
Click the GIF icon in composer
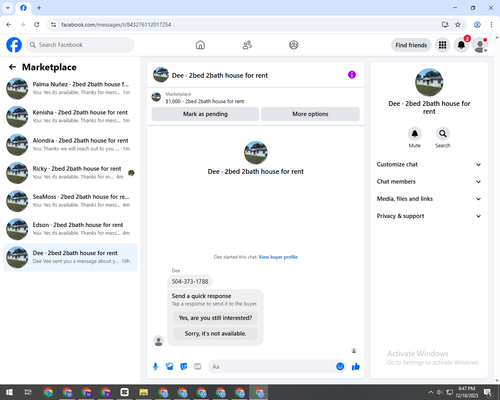pyautogui.click(x=198, y=367)
